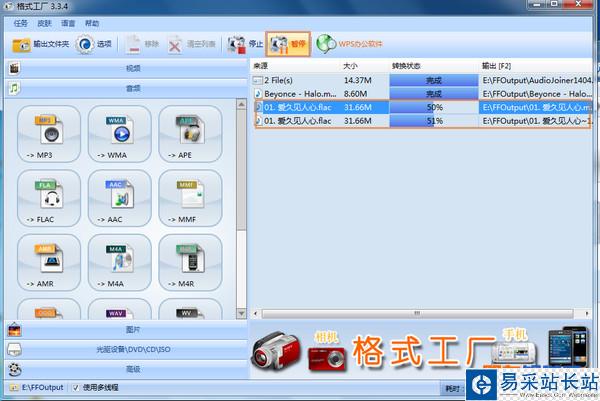
Task: Click the 转换状态 column header
Action: [x=434, y=66]
